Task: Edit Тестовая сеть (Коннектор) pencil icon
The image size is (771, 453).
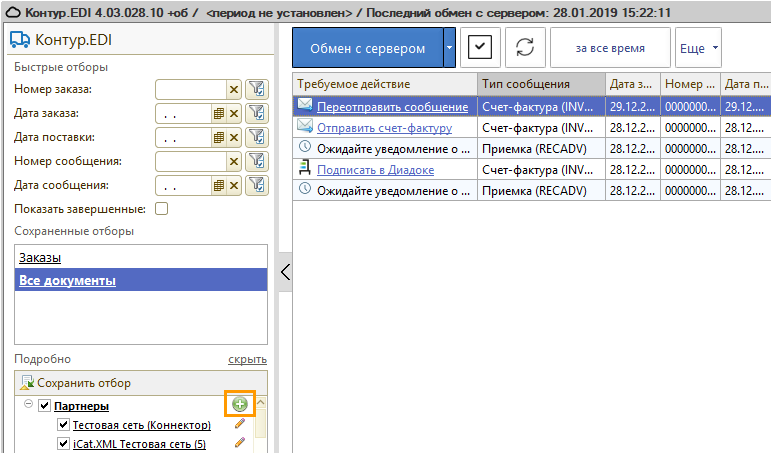Action: tap(240, 423)
